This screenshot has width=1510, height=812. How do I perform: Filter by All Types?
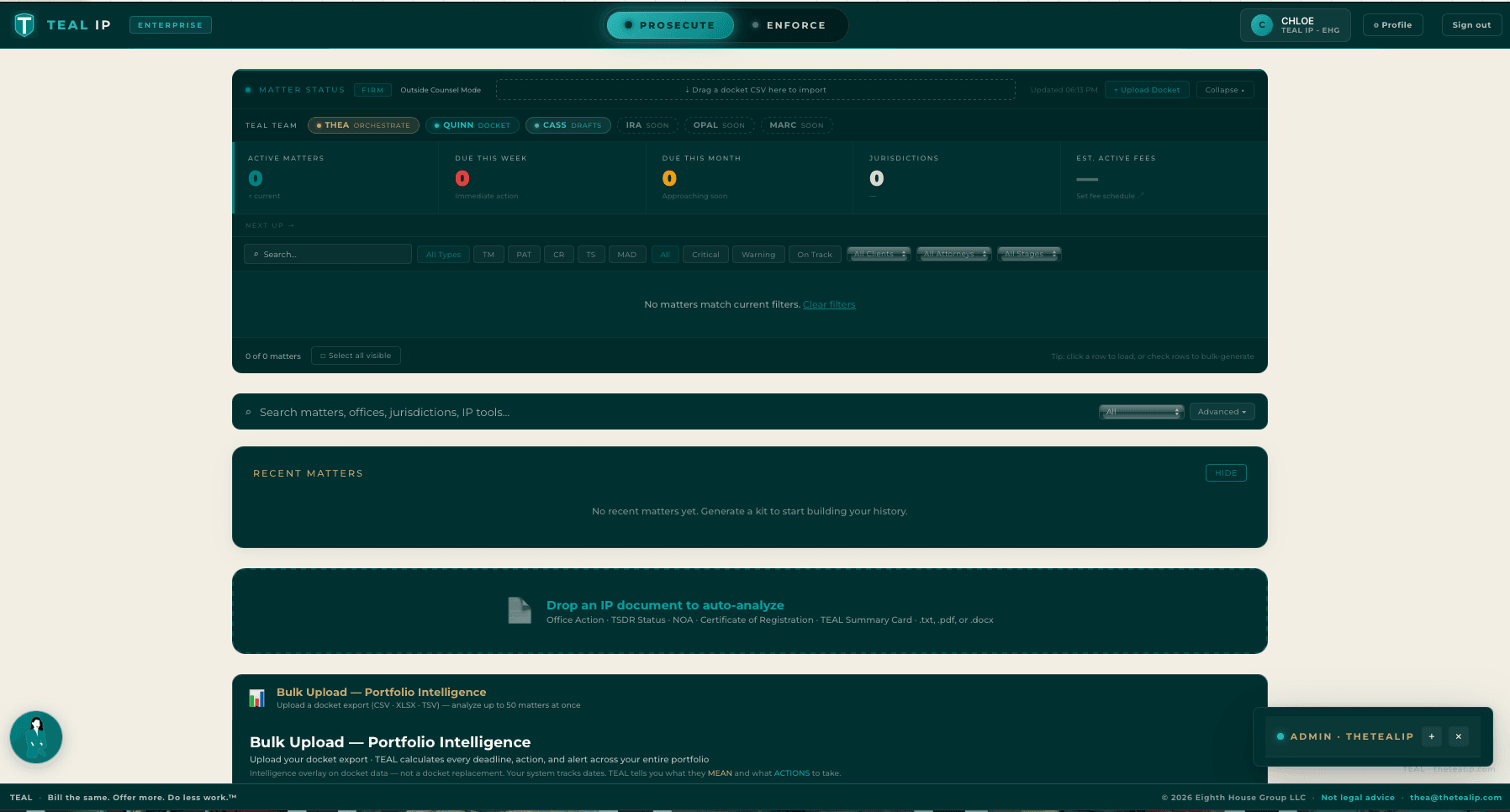pos(443,255)
